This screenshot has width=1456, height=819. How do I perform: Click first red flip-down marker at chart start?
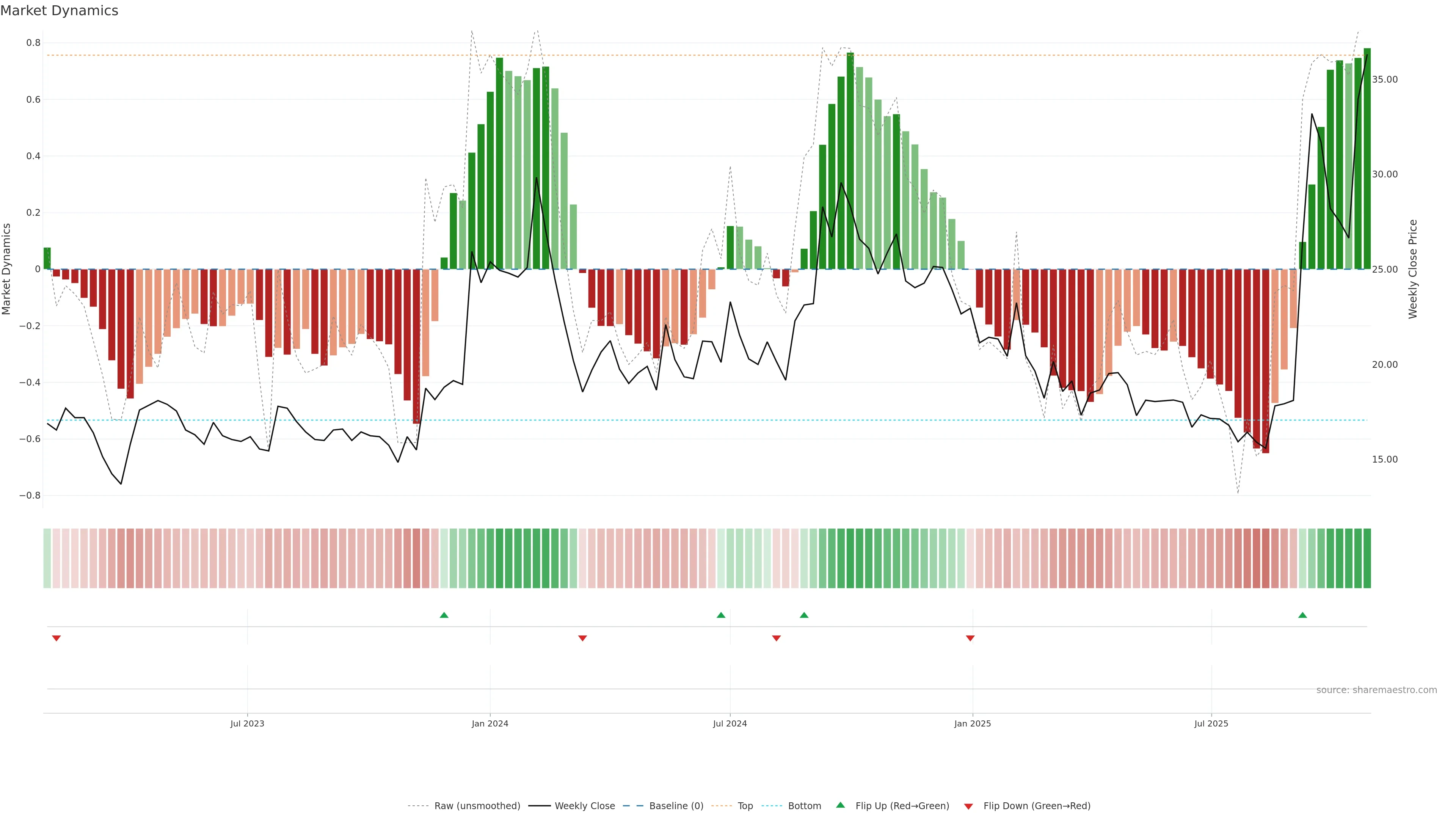pyautogui.click(x=56, y=638)
